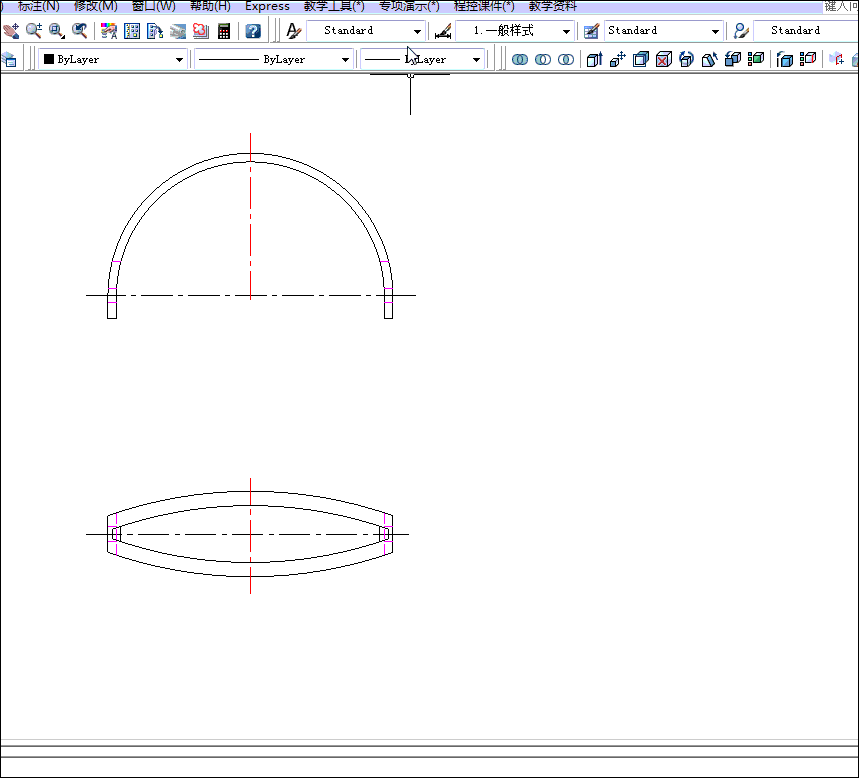859x778 pixels.
Task: Open the Table Style manager icon
Action: click(x=591, y=31)
